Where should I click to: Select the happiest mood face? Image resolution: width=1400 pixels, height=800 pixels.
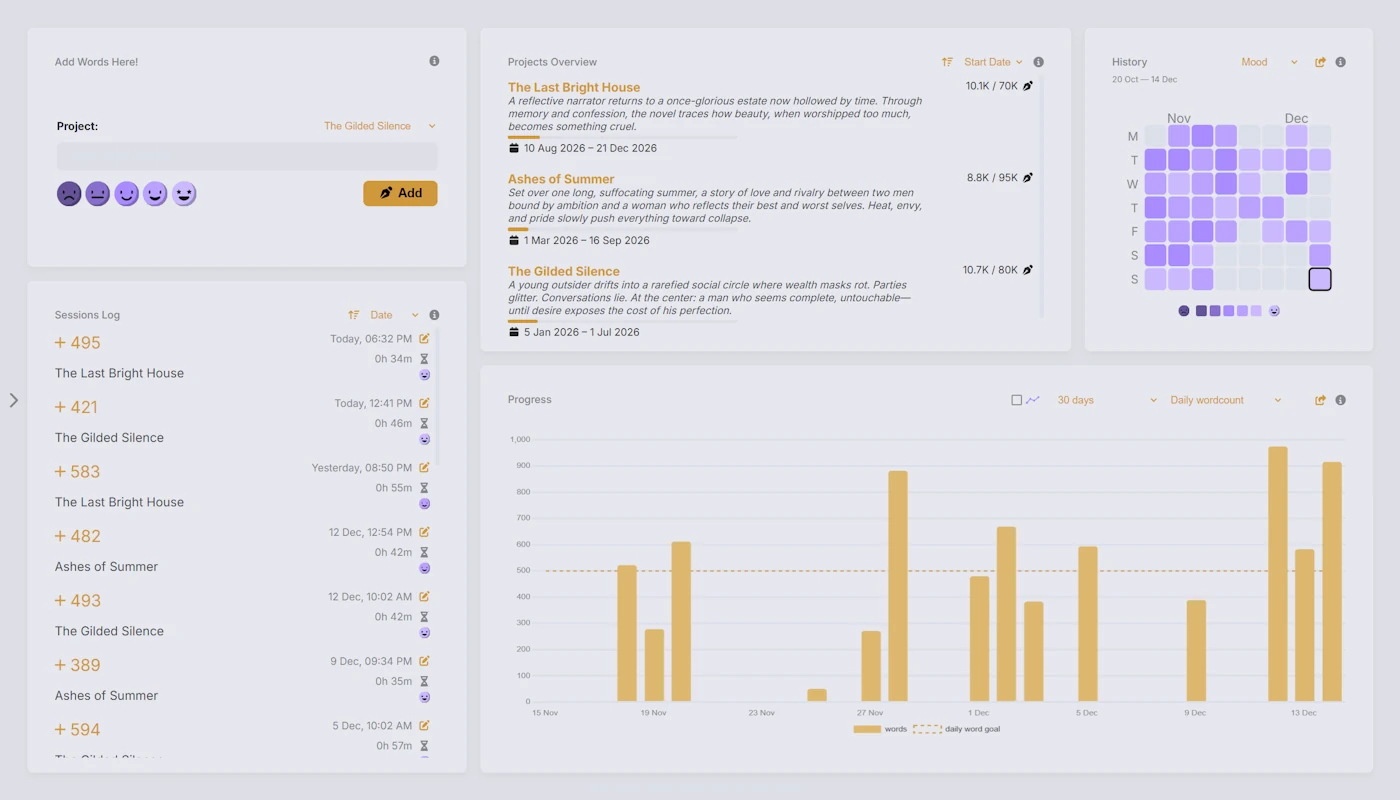coord(184,193)
